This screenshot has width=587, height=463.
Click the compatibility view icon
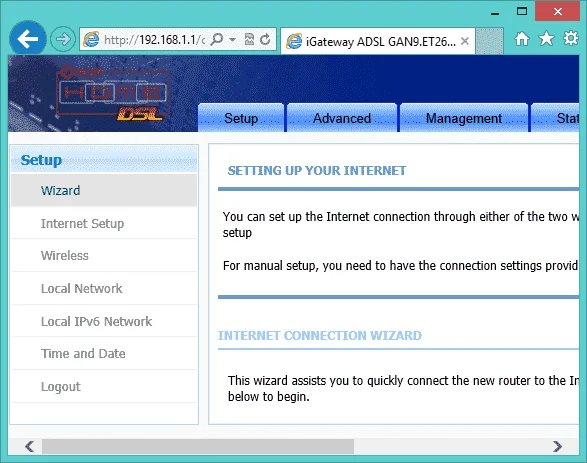point(249,39)
